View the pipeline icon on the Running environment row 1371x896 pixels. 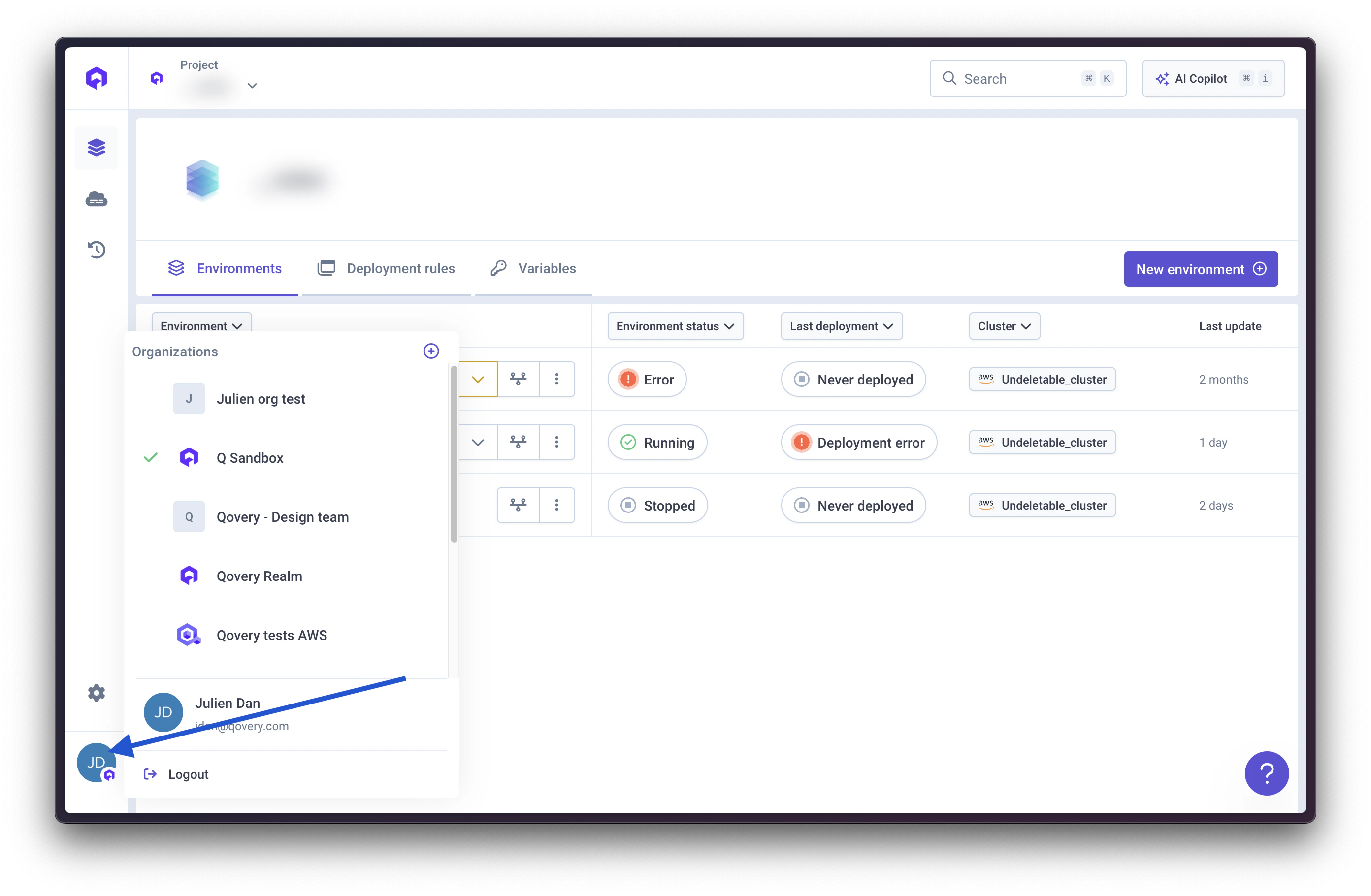coord(518,442)
